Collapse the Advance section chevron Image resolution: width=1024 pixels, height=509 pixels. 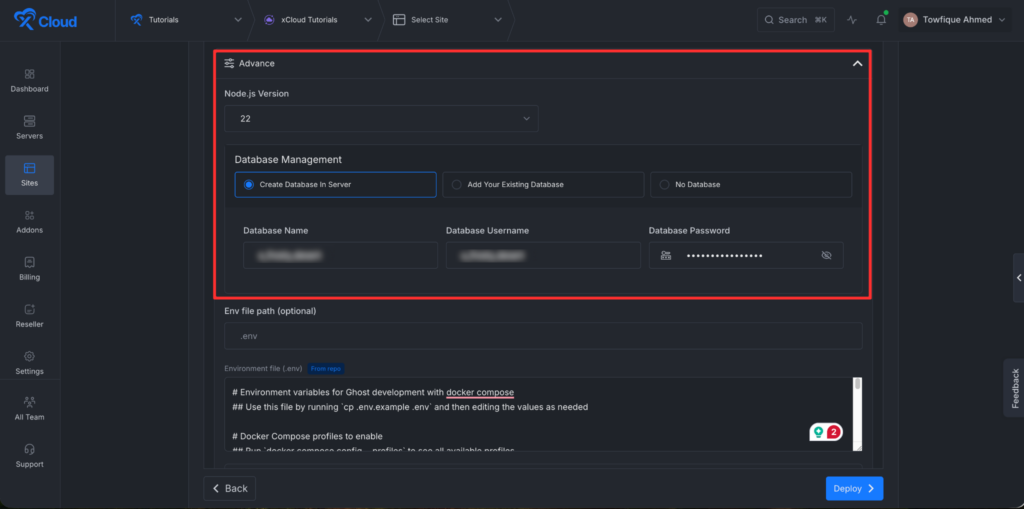point(857,63)
